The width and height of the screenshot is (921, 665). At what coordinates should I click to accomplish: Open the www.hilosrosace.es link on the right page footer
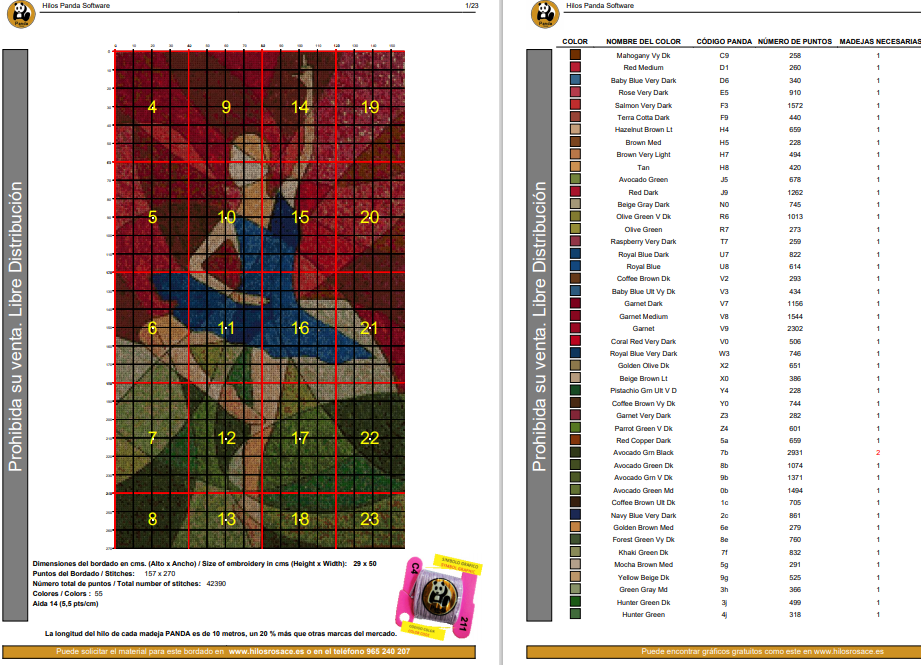[x=848, y=651]
